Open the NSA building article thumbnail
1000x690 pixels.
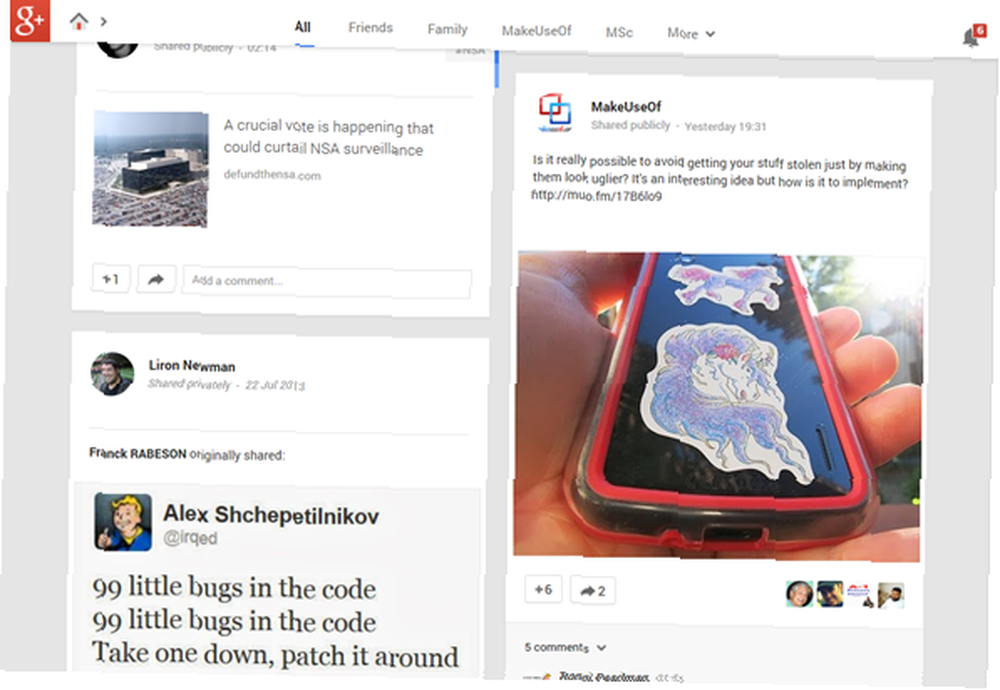[x=151, y=169]
